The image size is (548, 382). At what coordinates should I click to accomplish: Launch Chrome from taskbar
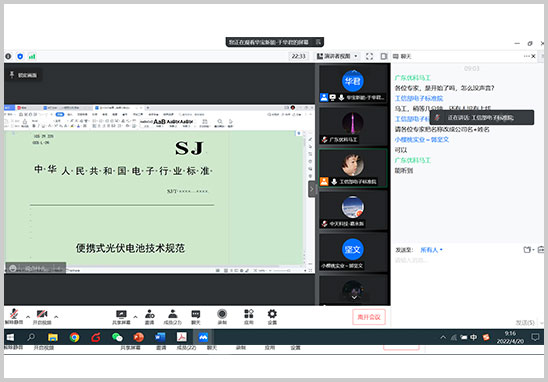[x=74, y=337]
